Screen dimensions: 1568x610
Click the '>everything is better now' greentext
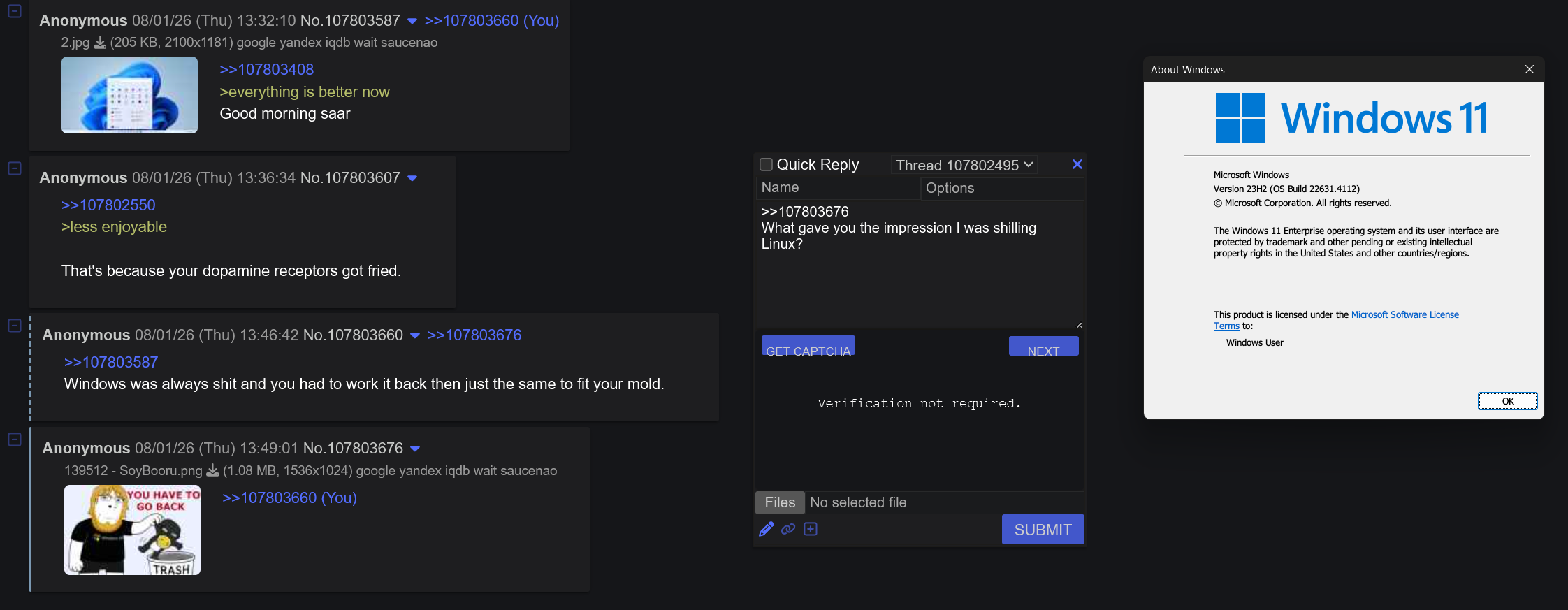pyautogui.click(x=305, y=92)
